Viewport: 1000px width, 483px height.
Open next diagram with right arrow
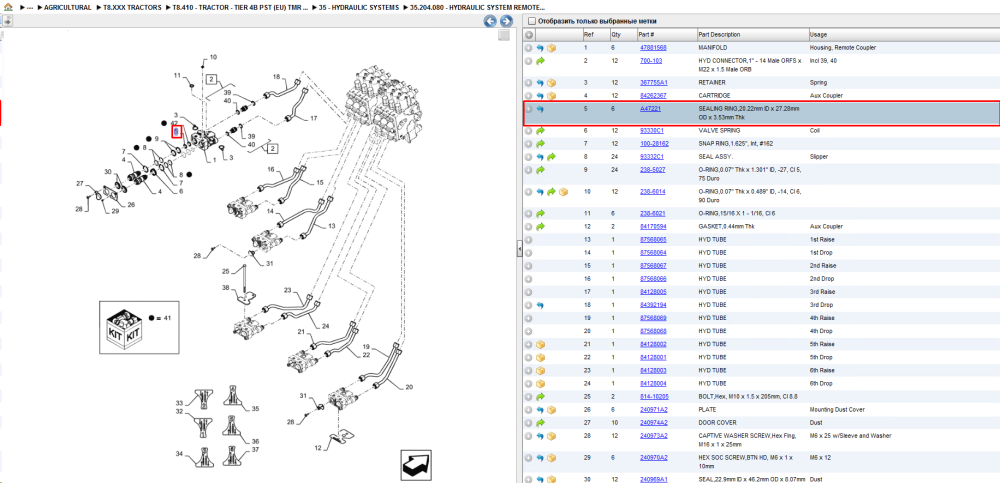(506, 21)
